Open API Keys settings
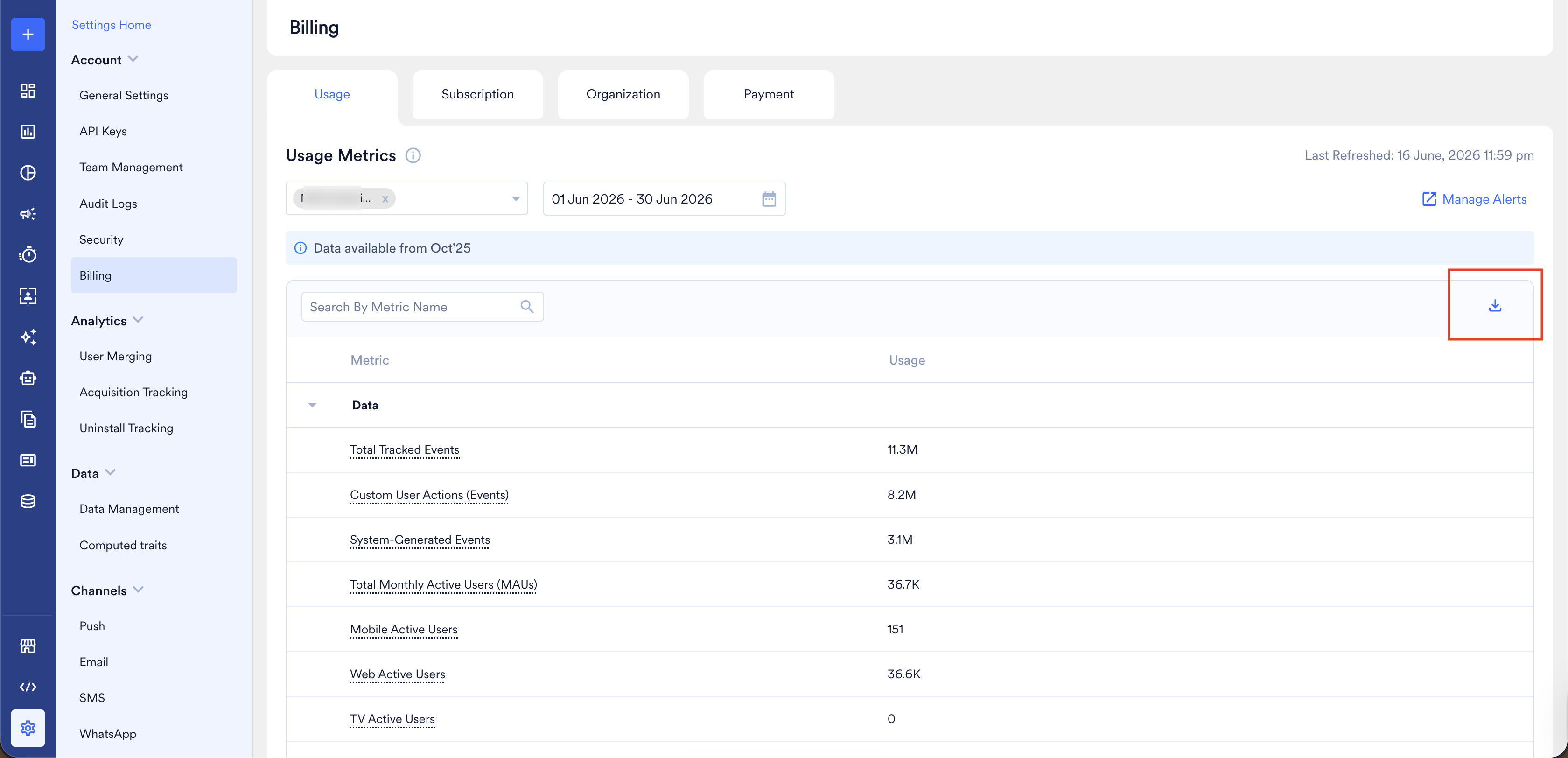The image size is (1568, 758). coord(104,132)
